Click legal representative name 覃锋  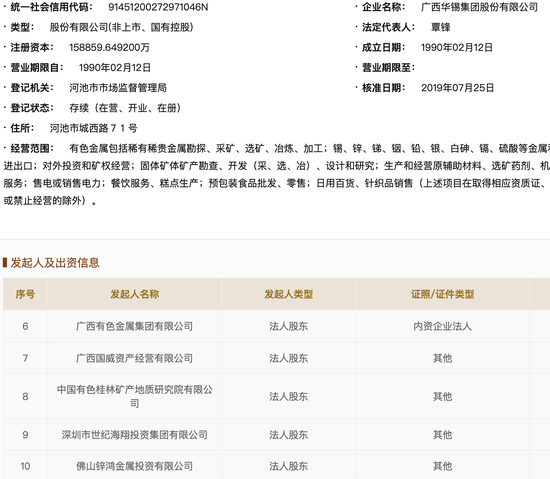(441, 27)
